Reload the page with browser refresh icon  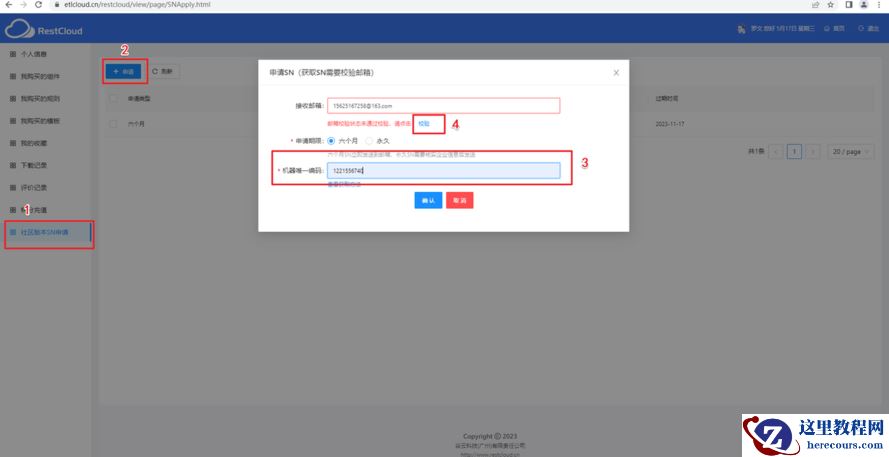click(x=39, y=5)
